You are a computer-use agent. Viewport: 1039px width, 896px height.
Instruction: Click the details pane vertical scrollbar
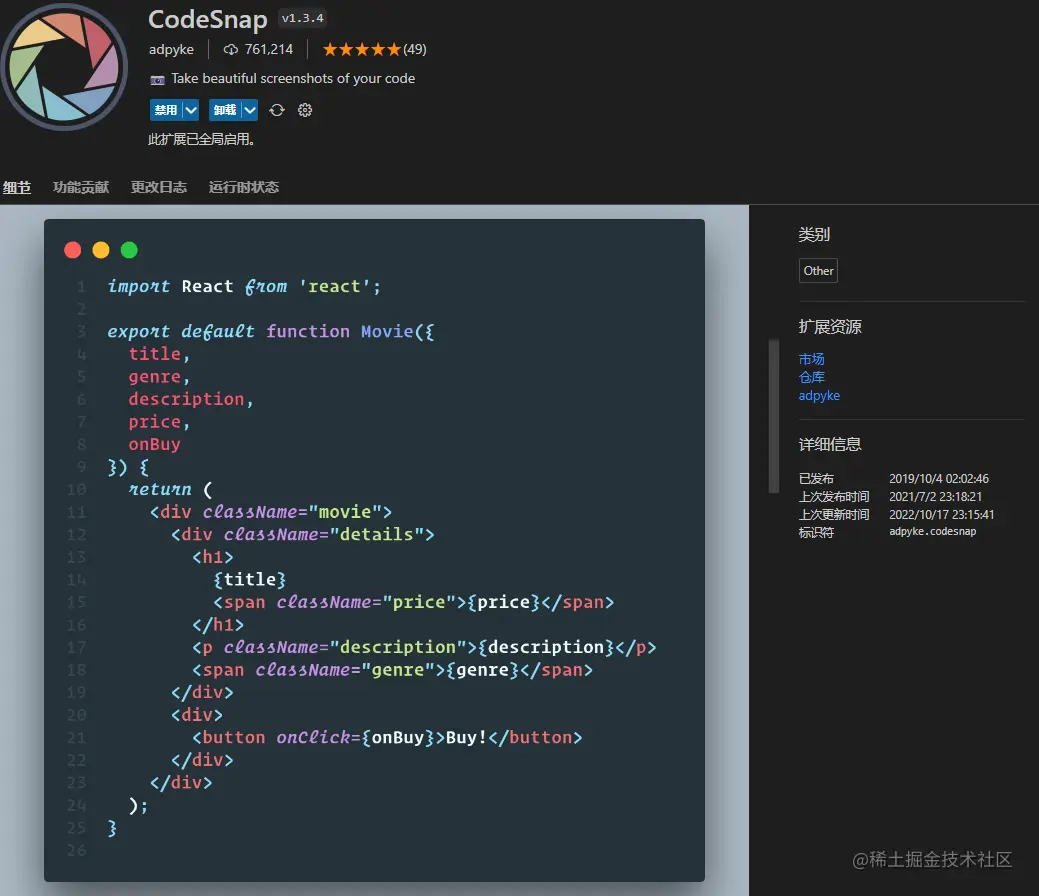pyautogui.click(x=773, y=416)
